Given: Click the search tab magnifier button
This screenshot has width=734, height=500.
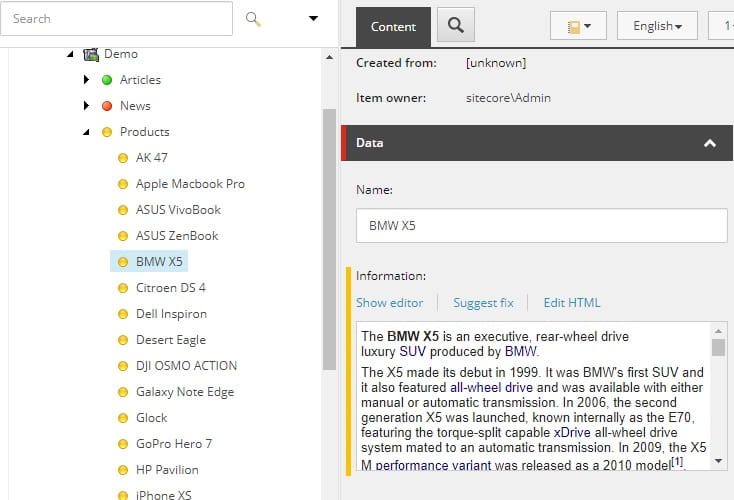Looking at the screenshot, I should 456,24.
